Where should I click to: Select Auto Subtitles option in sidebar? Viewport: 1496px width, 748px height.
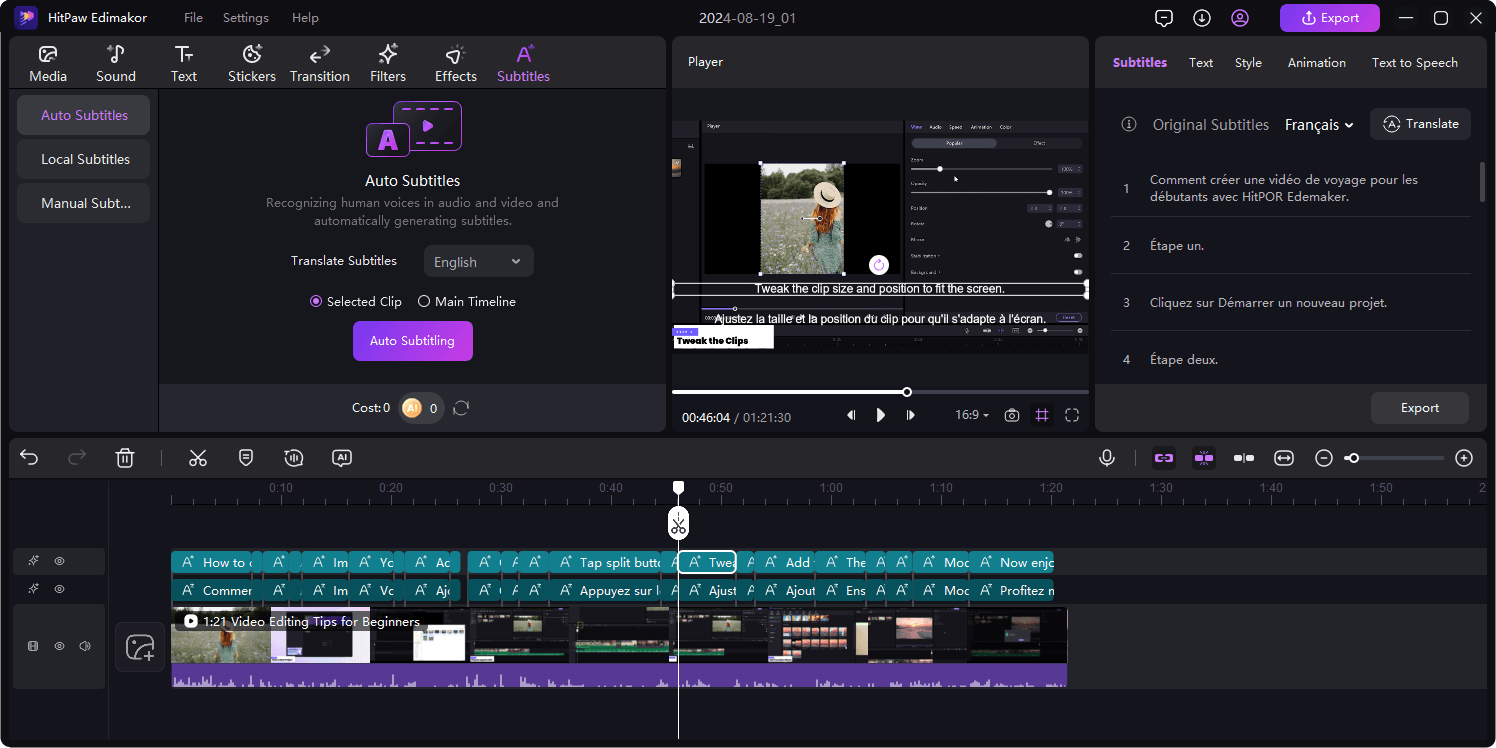point(84,115)
